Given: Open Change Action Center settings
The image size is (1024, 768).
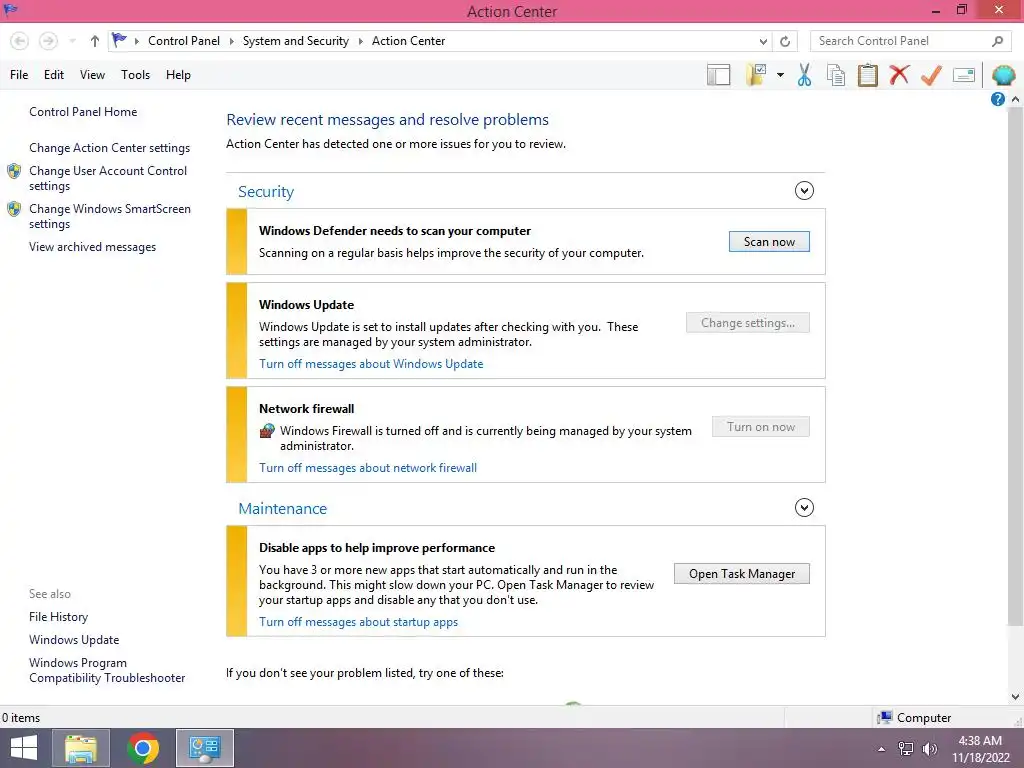Looking at the screenshot, I should click(110, 148).
